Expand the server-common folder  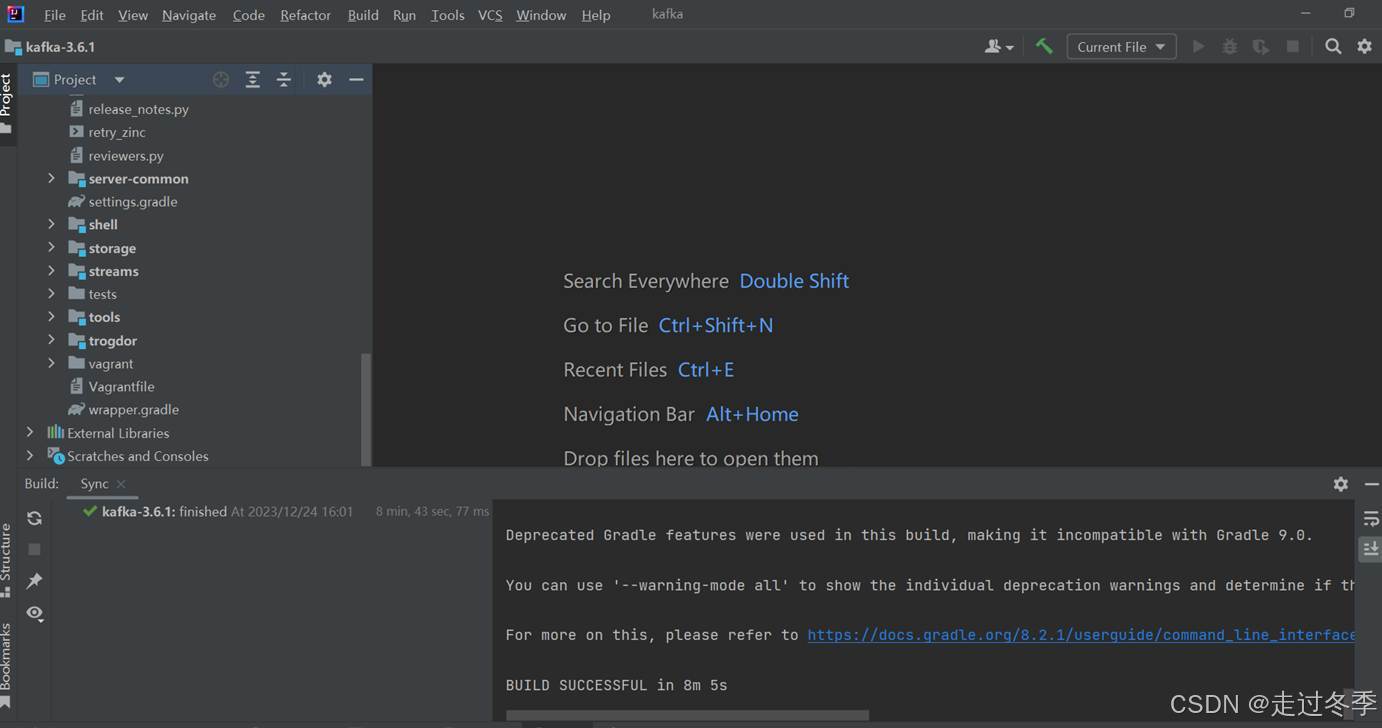pos(51,178)
